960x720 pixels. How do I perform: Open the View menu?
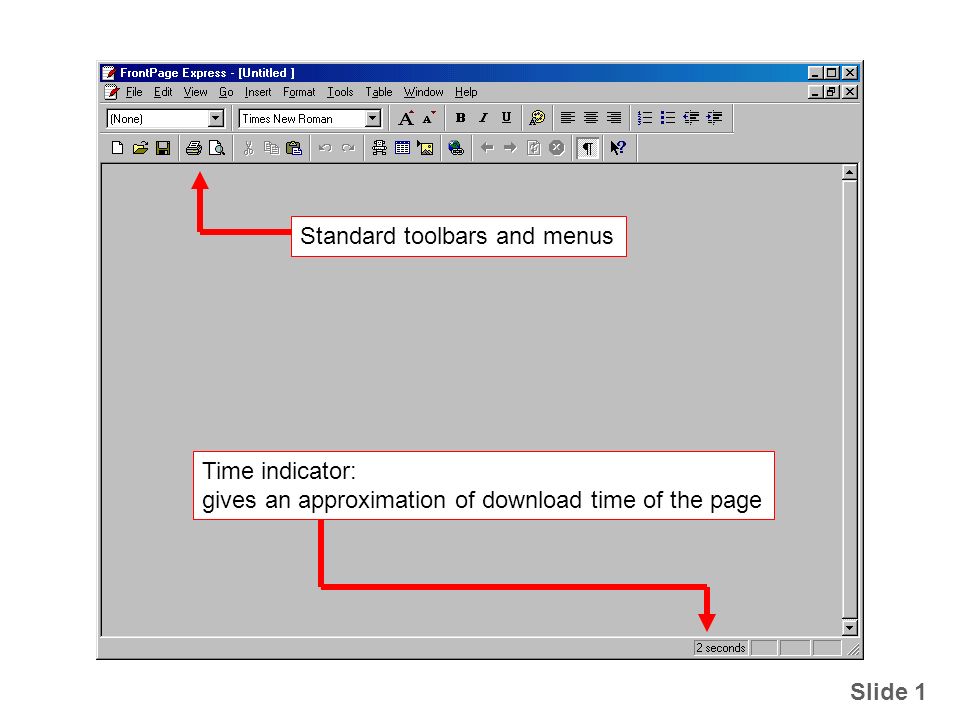click(195, 92)
